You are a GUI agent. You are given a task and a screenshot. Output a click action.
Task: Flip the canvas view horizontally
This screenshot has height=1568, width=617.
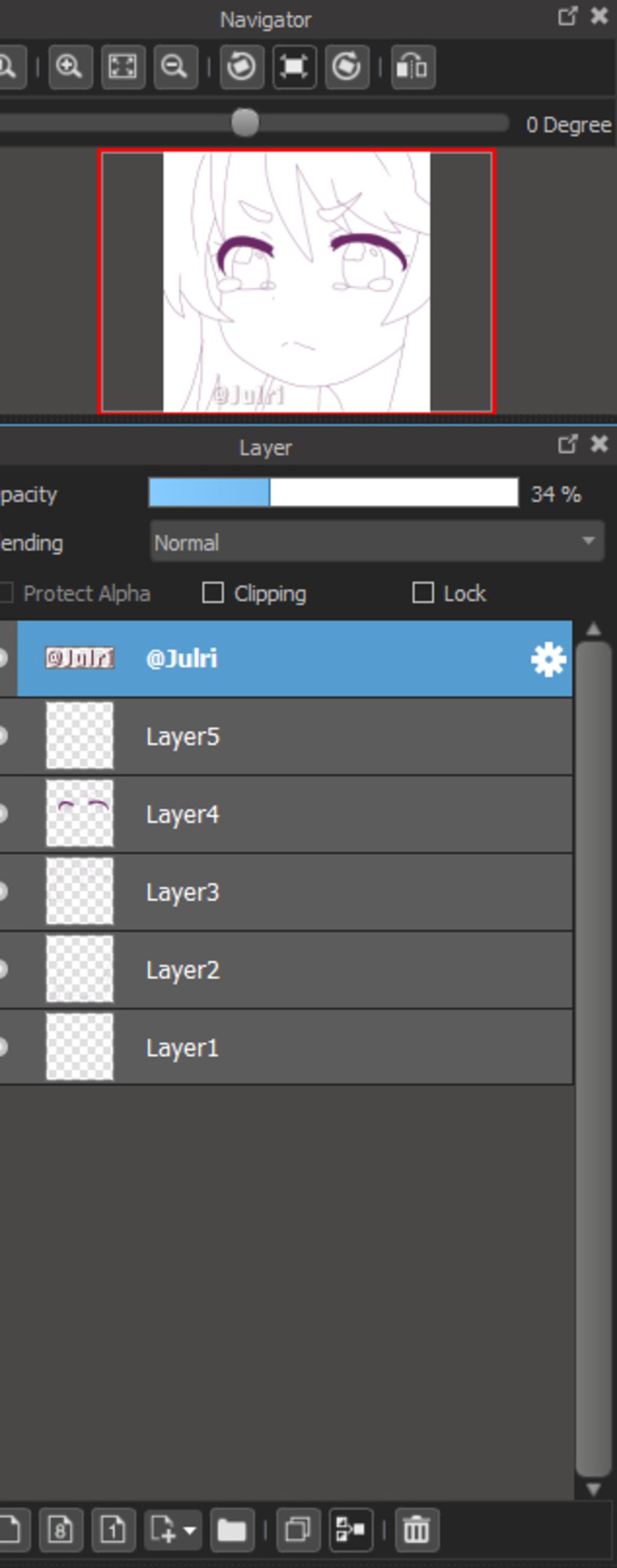413,66
